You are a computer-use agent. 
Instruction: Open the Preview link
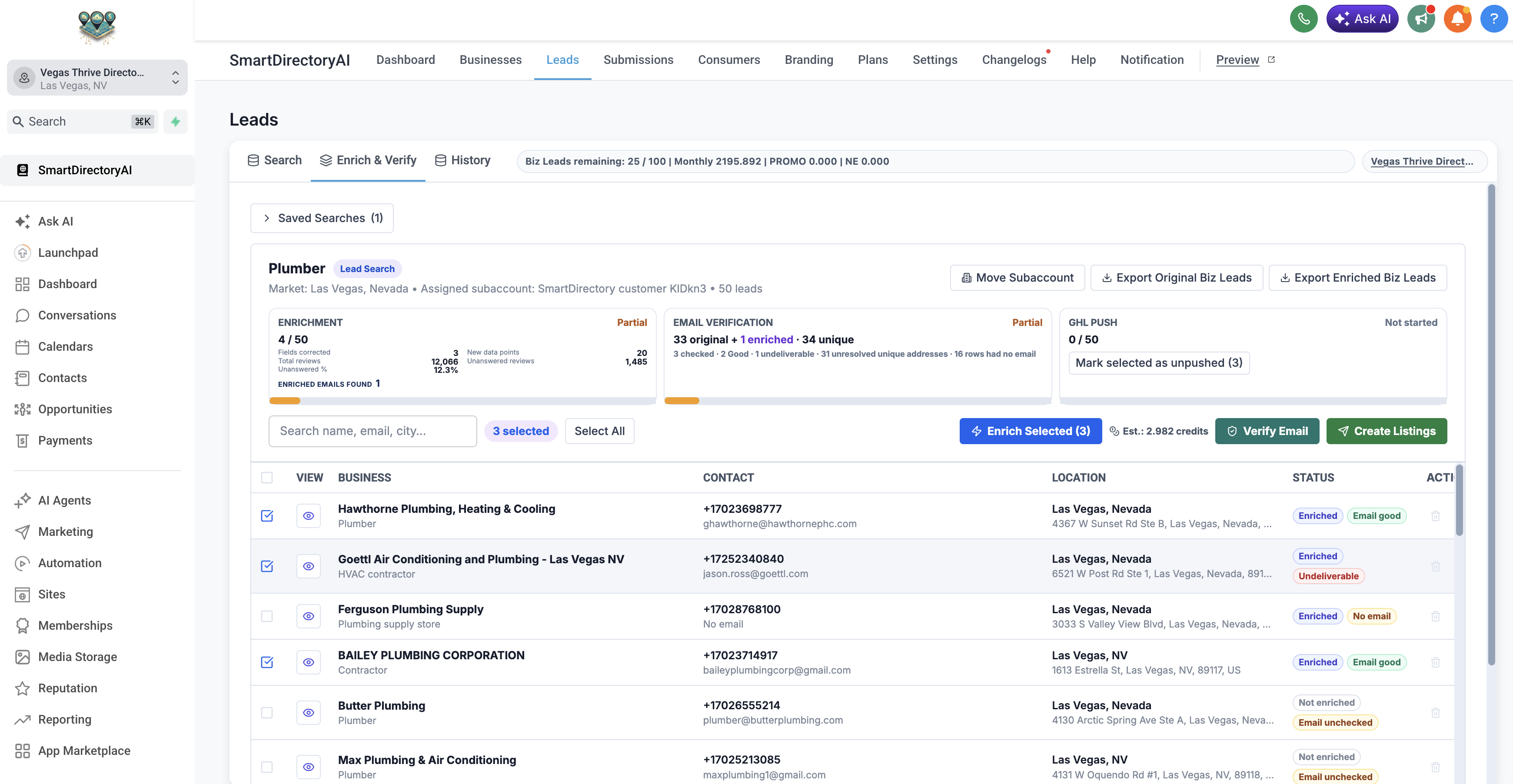pos(1244,60)
